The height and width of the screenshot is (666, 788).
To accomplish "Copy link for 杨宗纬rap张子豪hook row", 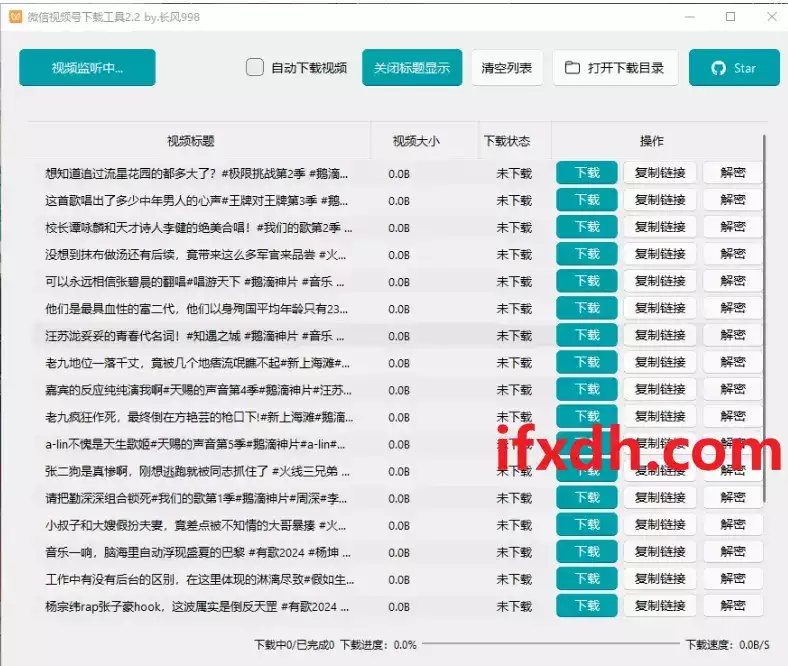I will pos(660,606).
